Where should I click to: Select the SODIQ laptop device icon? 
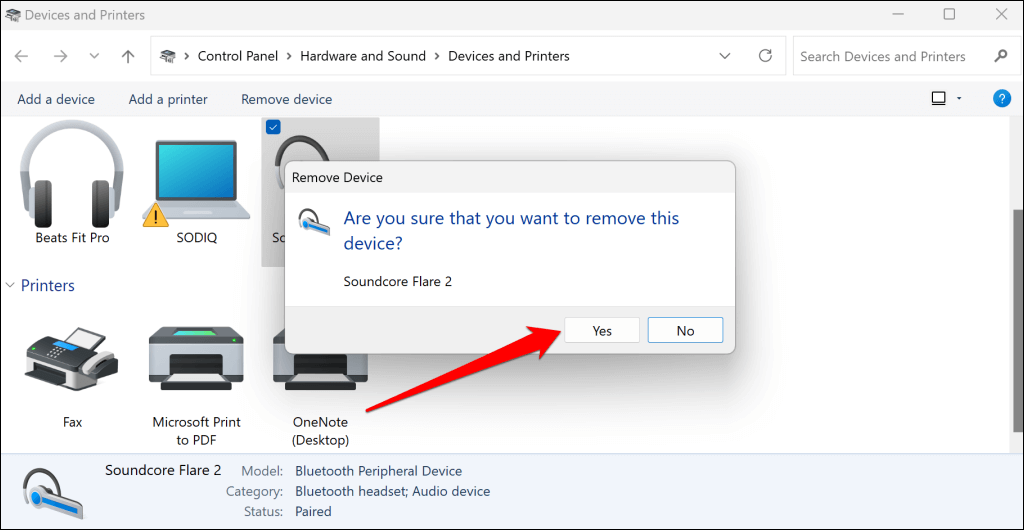click(x=196, y=180)
